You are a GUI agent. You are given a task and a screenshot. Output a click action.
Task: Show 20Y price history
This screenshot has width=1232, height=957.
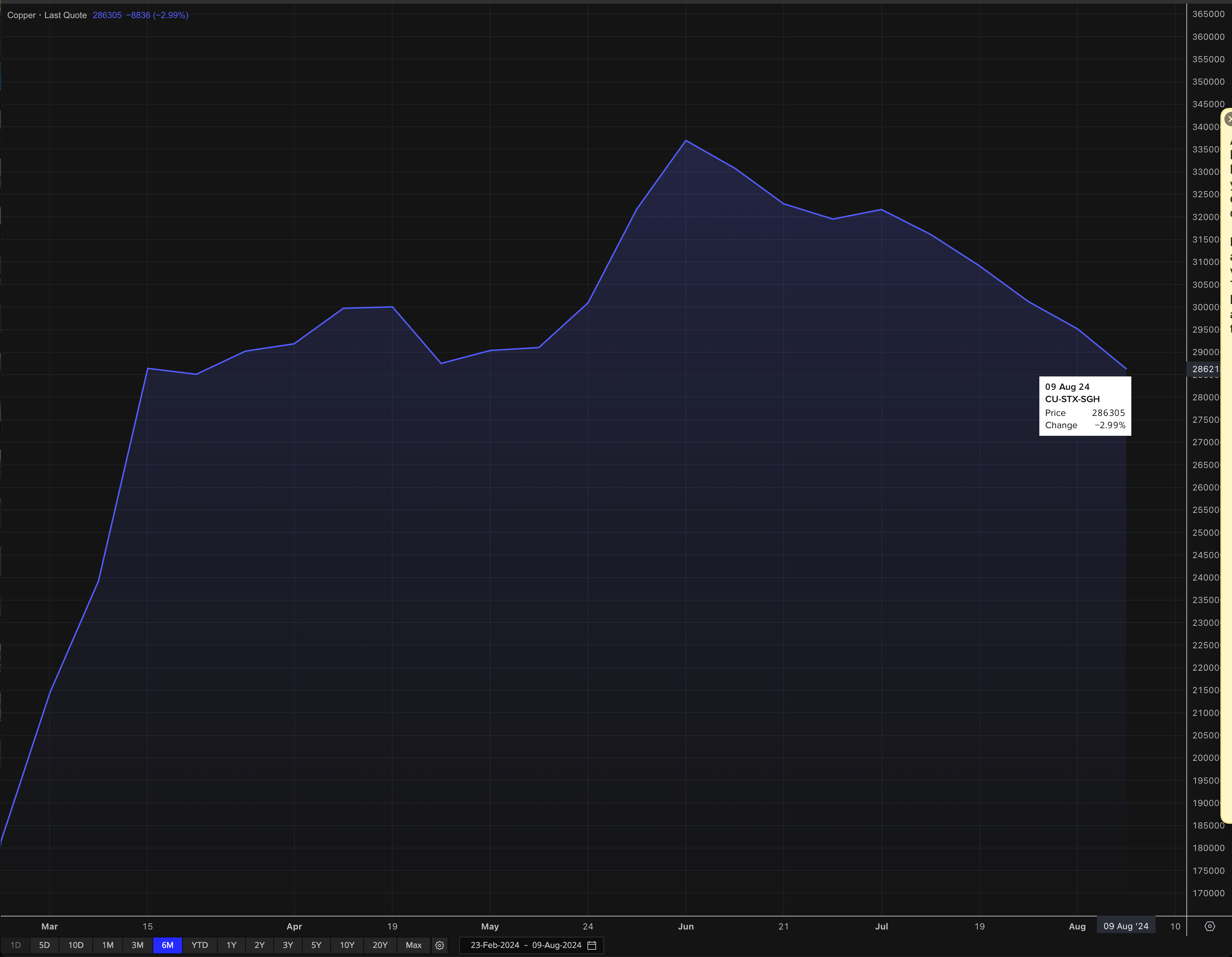point(380,945)
